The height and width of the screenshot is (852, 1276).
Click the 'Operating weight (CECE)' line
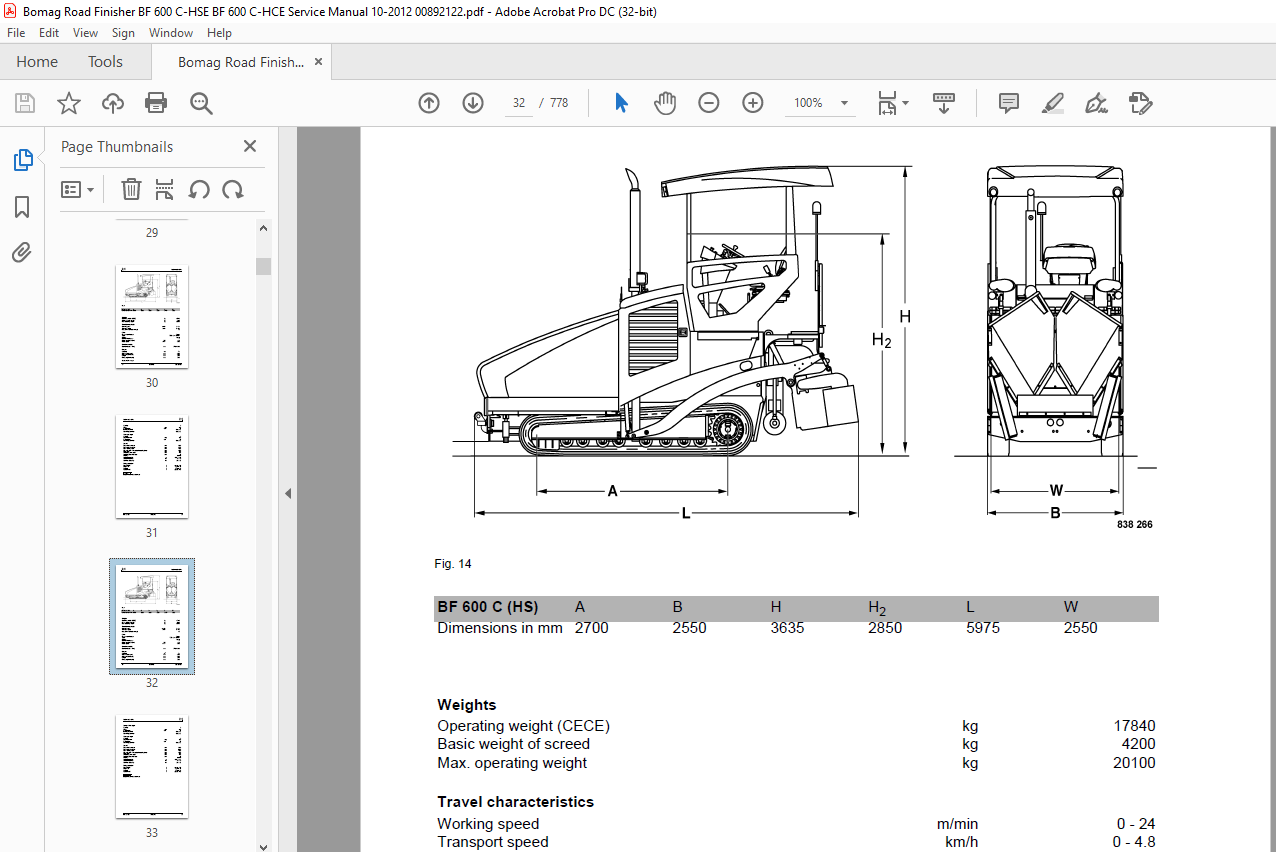coord(523,726)
